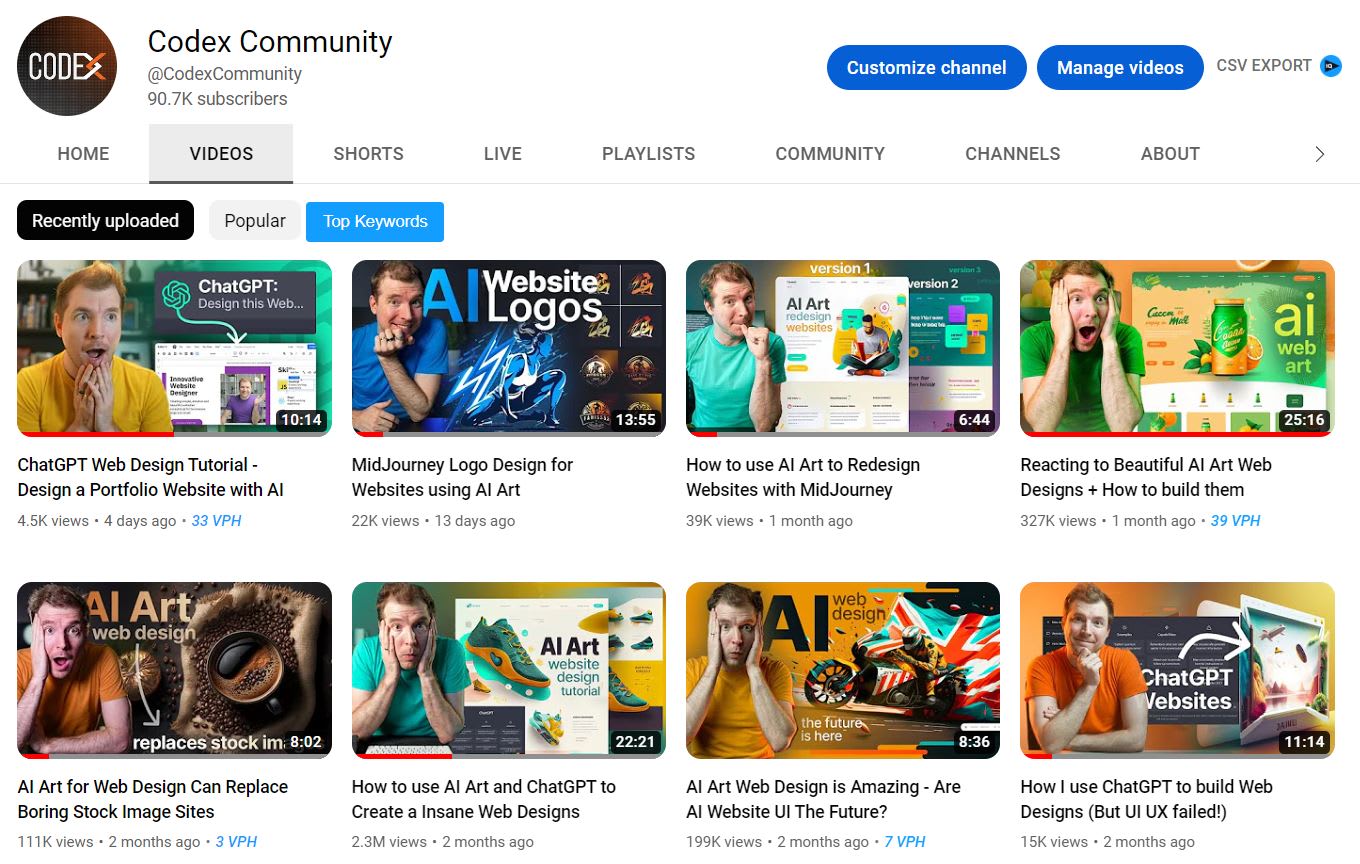The image size is (1360, 864).
Task: Open Insane Web Designs video thumbnail
Action: [509, 670]
